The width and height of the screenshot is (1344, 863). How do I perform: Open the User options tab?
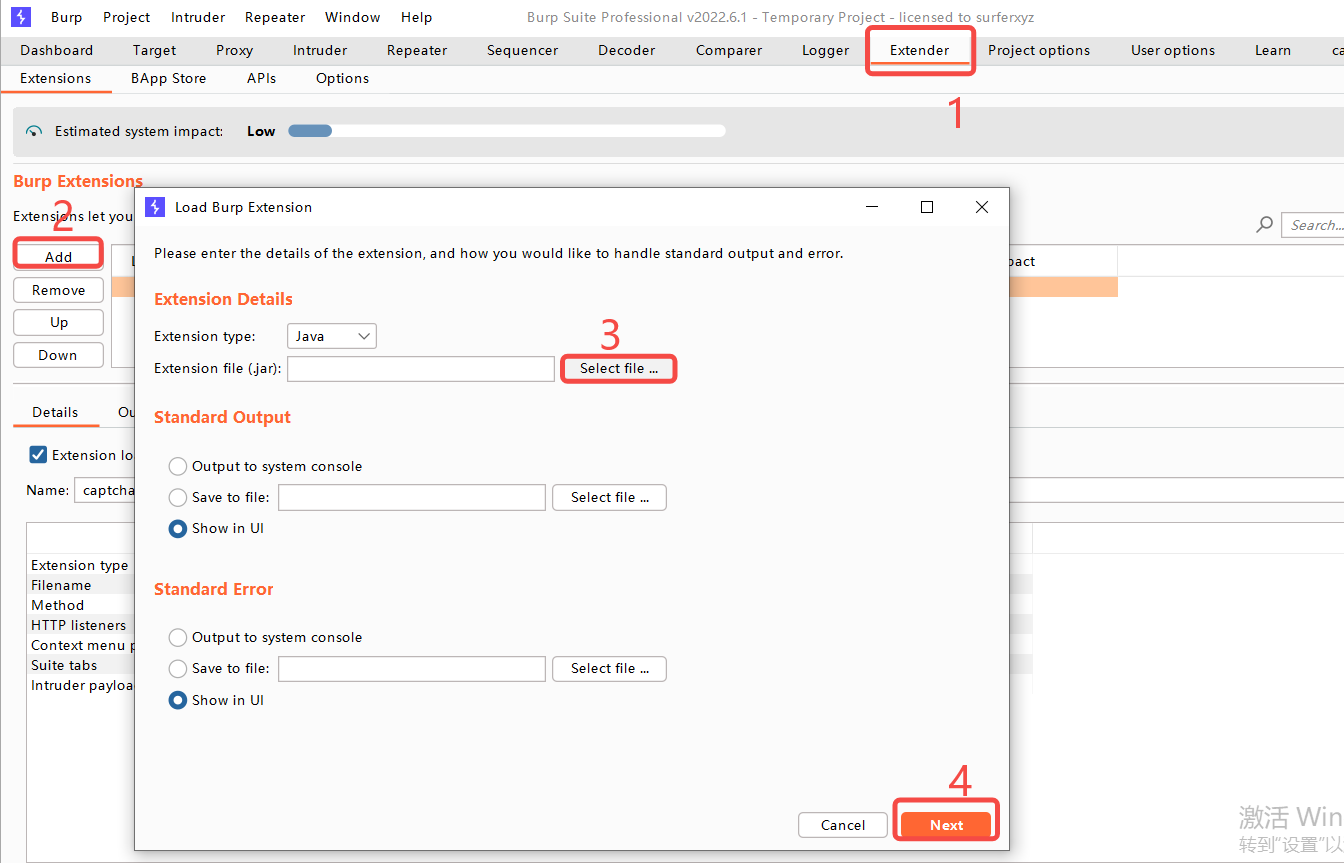click(1173, 50)
